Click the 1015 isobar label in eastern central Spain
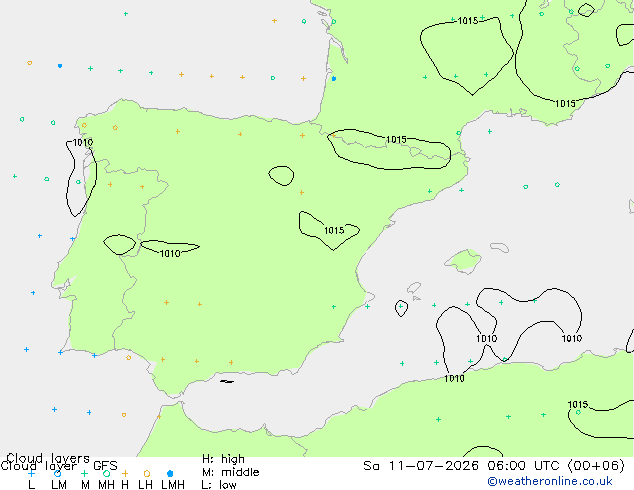 (x=334, y=230)
